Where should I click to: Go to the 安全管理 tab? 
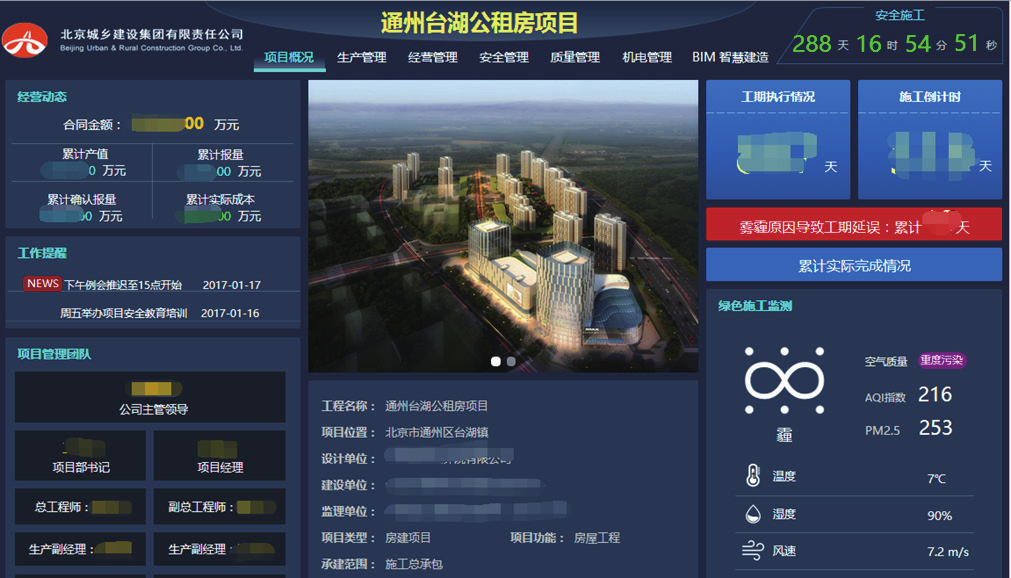503,58
